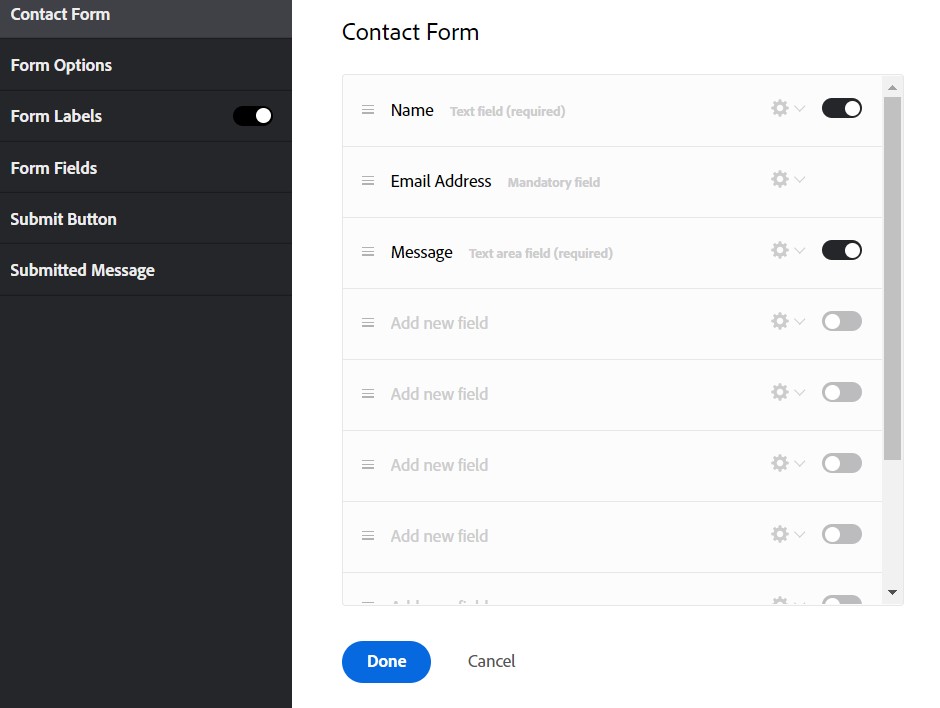Image resolution: width=940 pixels, height=708 pixels.
Task: Enable the first Add new field toggle
Action: (841, 321)
